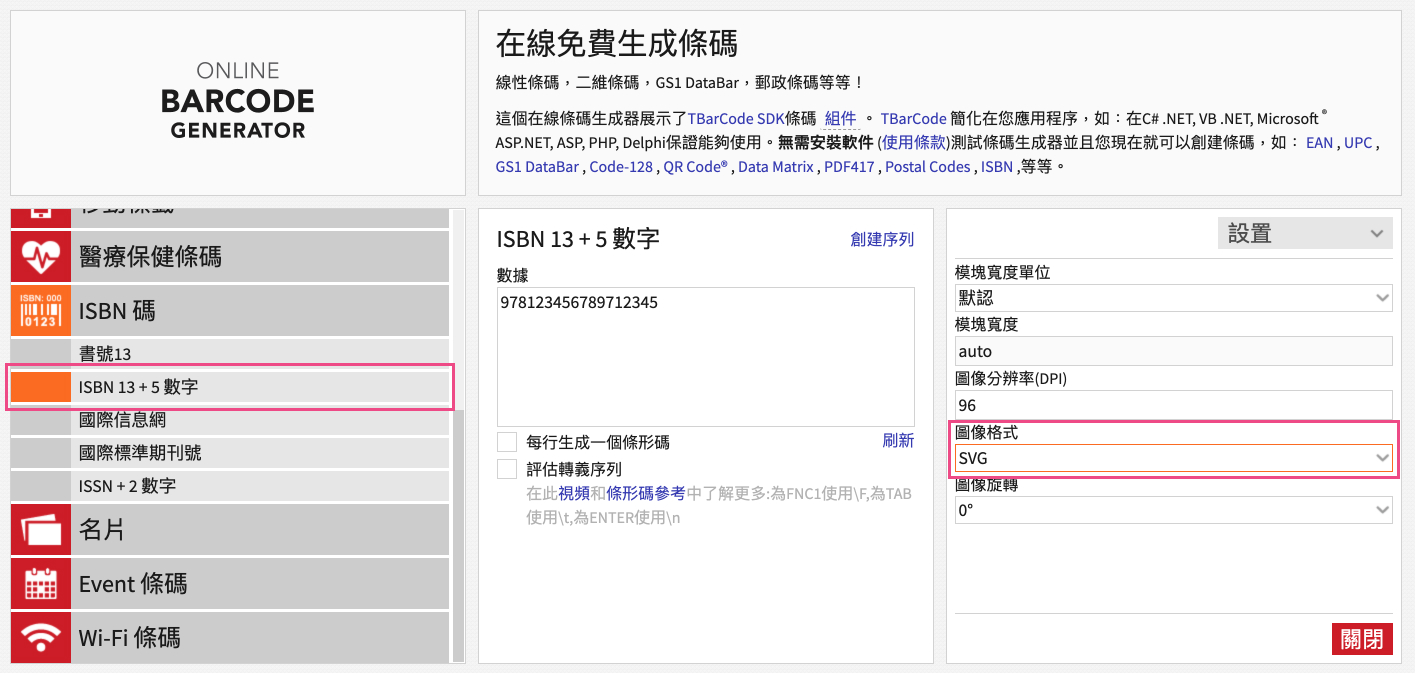Image resolution: width=1415 pixels, height=676 pixels.
Task: Click the barcode data text area
Action: (705, 357)
